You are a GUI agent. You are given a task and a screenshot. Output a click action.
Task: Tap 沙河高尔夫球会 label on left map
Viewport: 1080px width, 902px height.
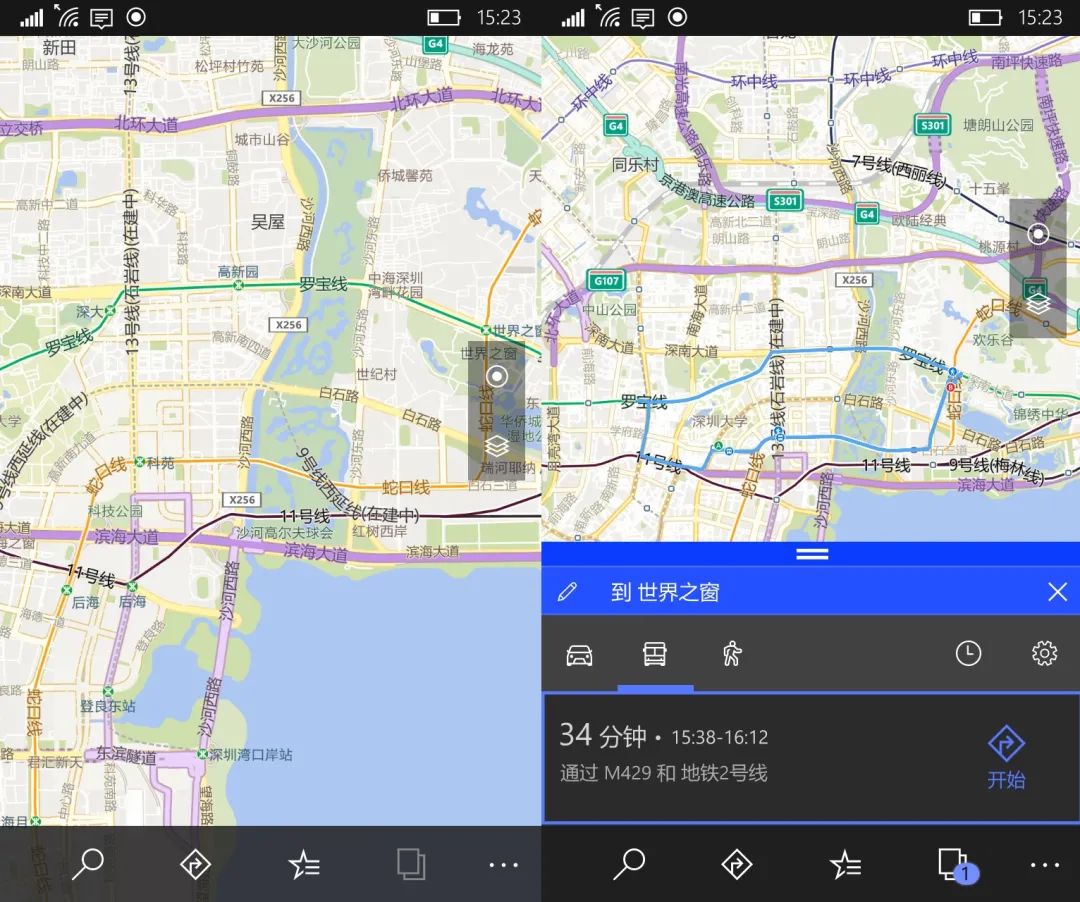pos(284,532)
